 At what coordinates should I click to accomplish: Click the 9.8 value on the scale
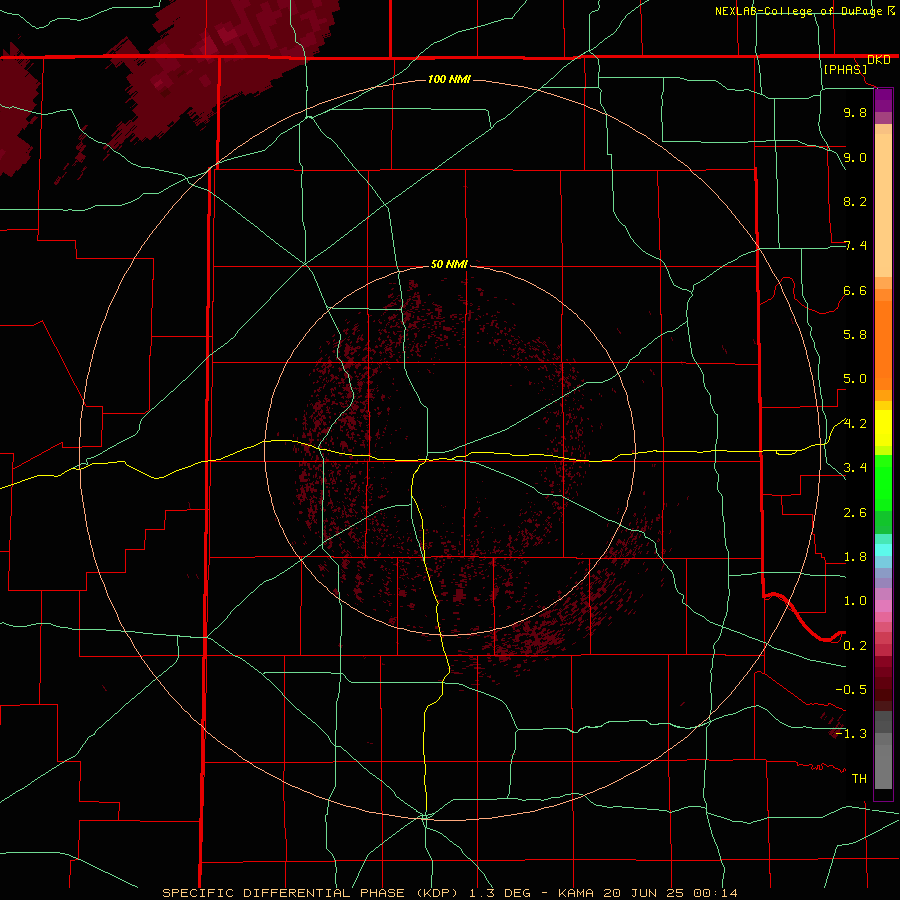coord(855,112)
